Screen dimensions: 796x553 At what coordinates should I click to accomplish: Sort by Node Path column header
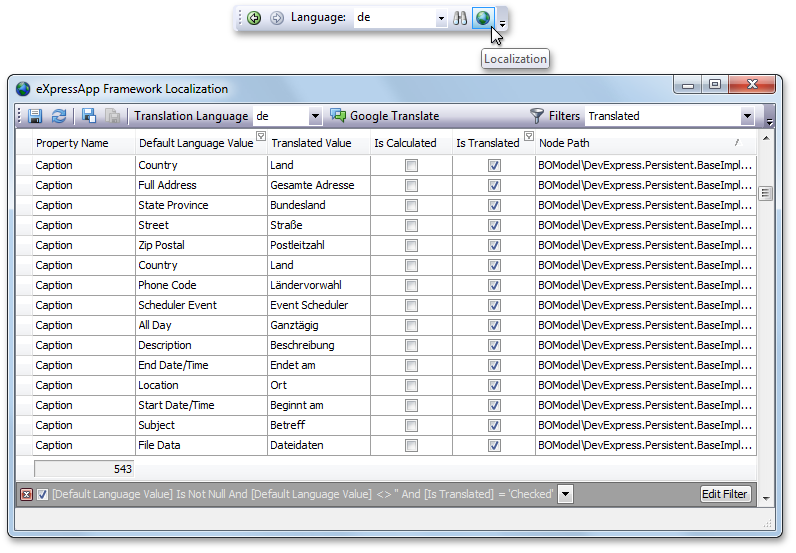click(645, 143)
